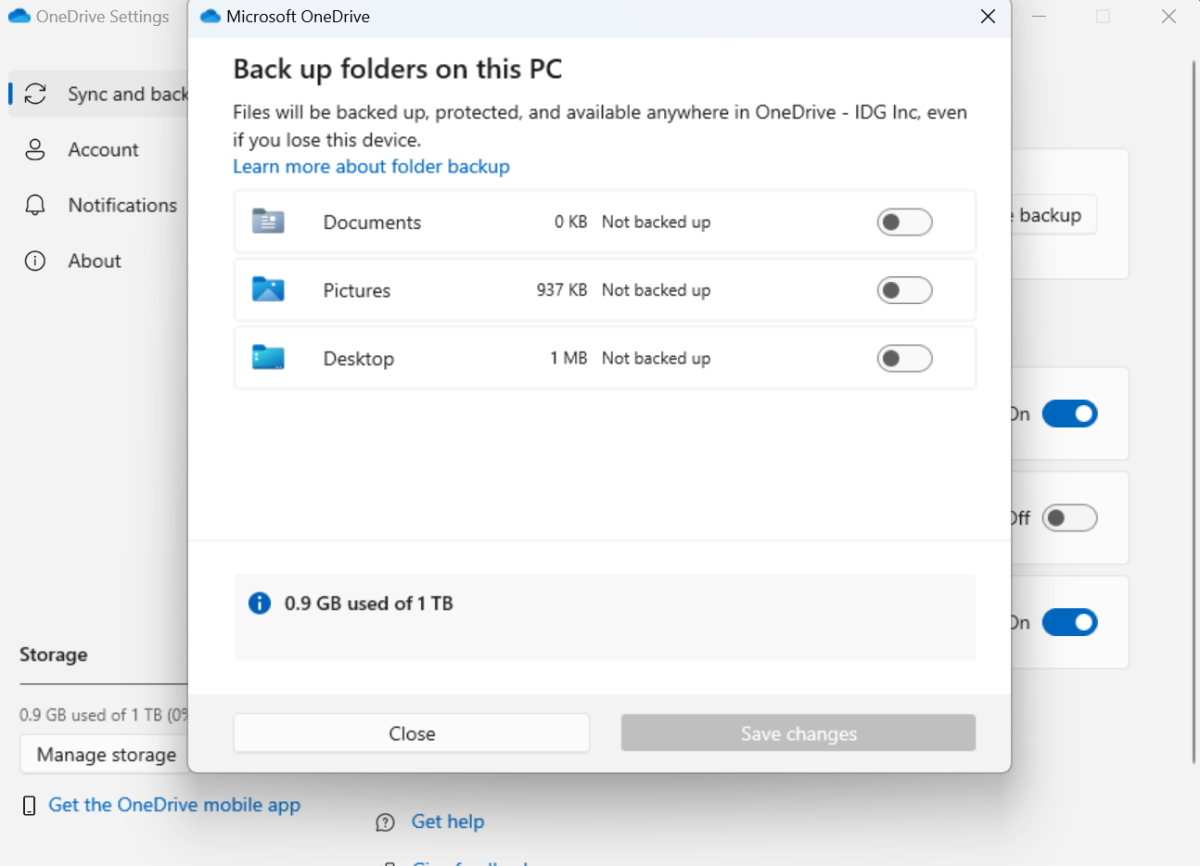Click the OneDrive cloud icon in dialog titlebar
The width and height of the screenshot is (1200, 866).
coord(209,16)
